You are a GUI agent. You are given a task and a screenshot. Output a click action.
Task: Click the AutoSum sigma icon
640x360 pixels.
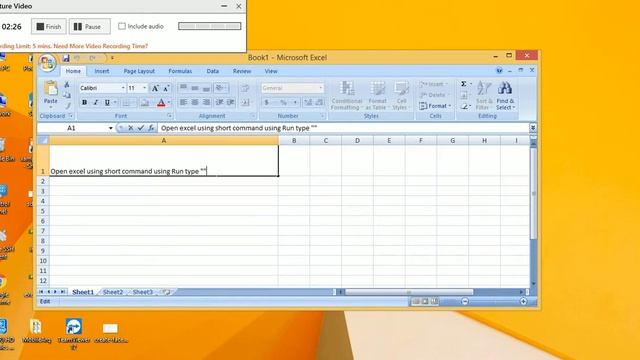pos(464,84)
